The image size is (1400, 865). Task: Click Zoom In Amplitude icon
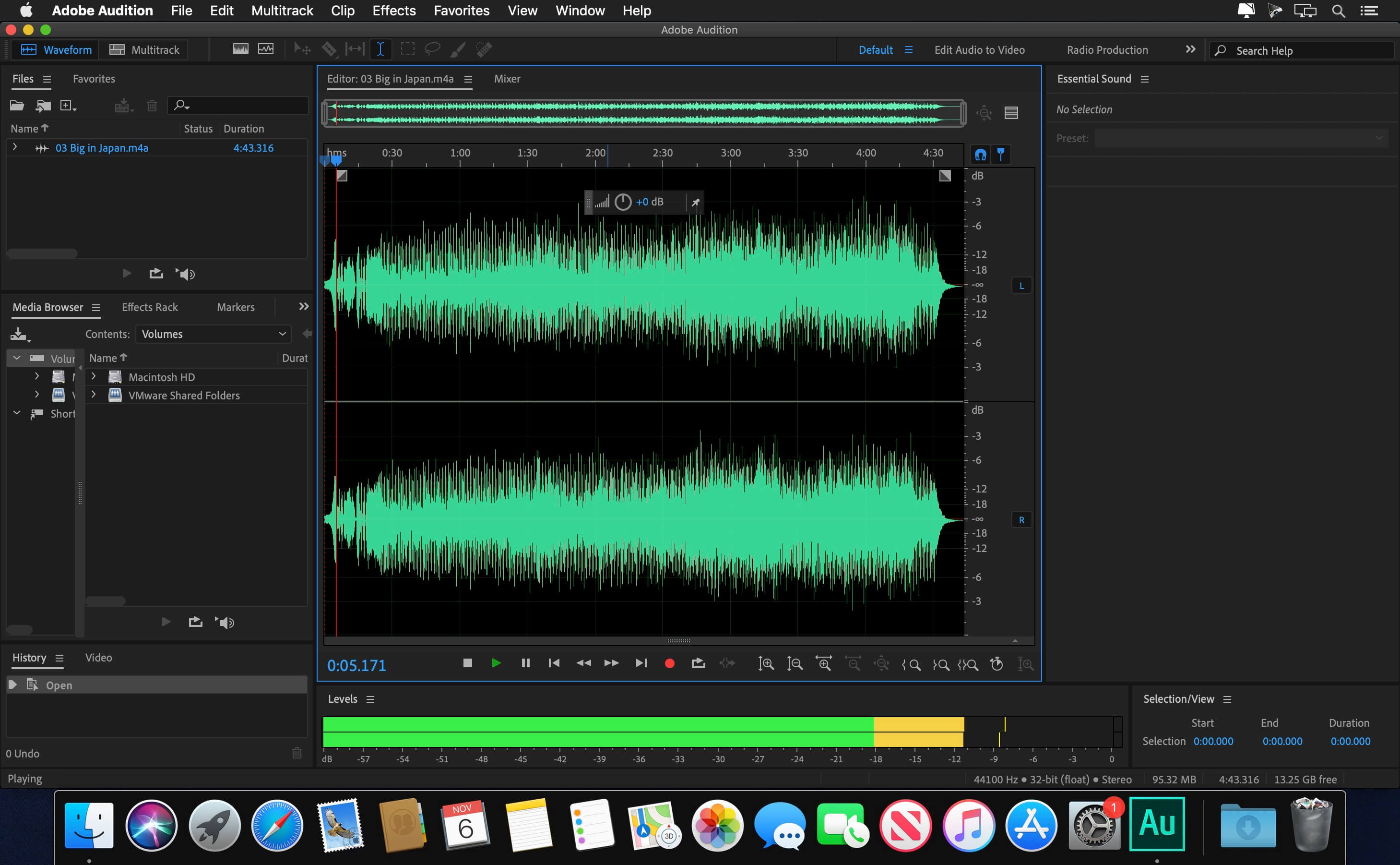(766, 663)
